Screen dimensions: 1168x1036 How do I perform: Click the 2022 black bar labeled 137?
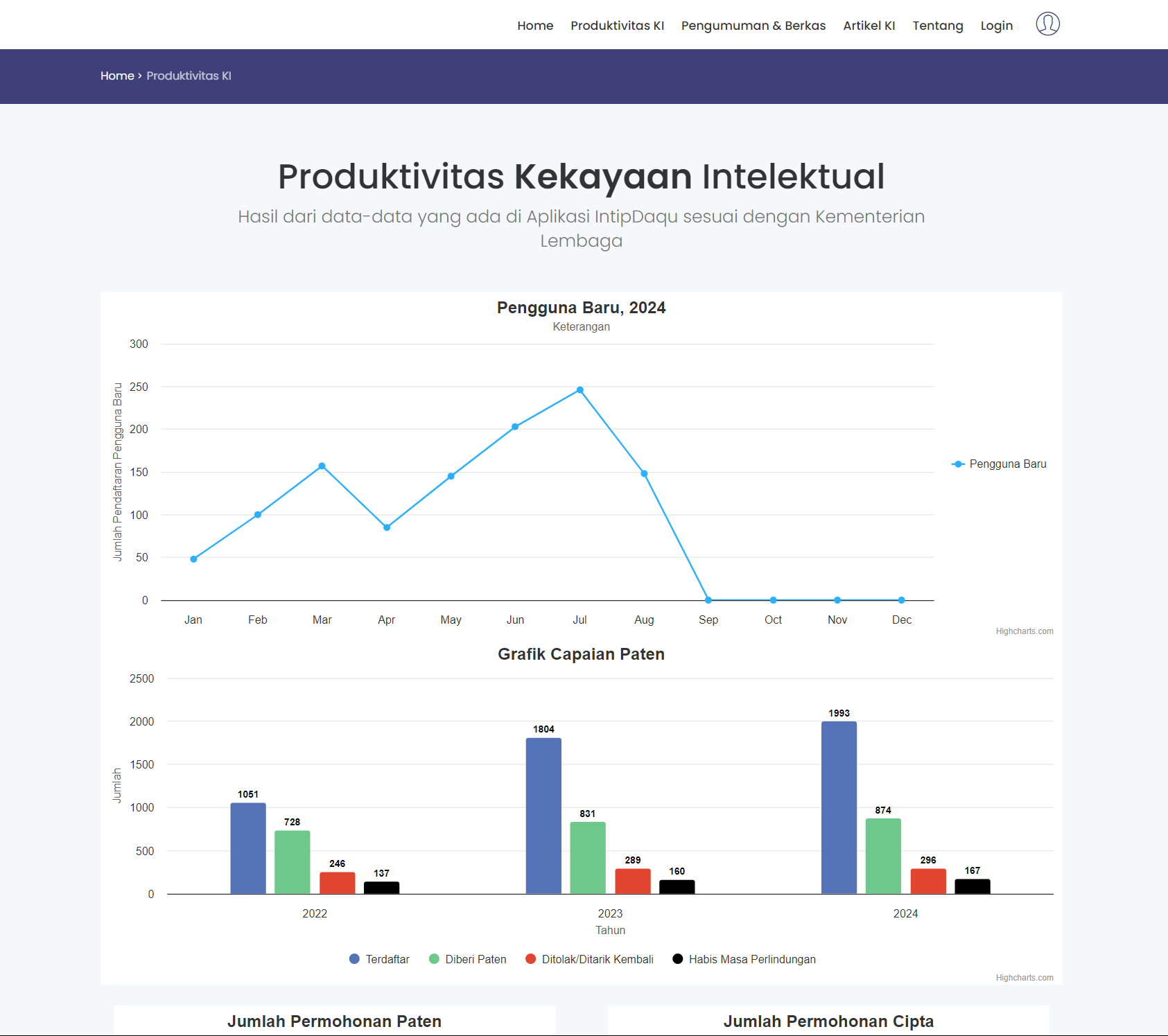[x=381, y=888]
